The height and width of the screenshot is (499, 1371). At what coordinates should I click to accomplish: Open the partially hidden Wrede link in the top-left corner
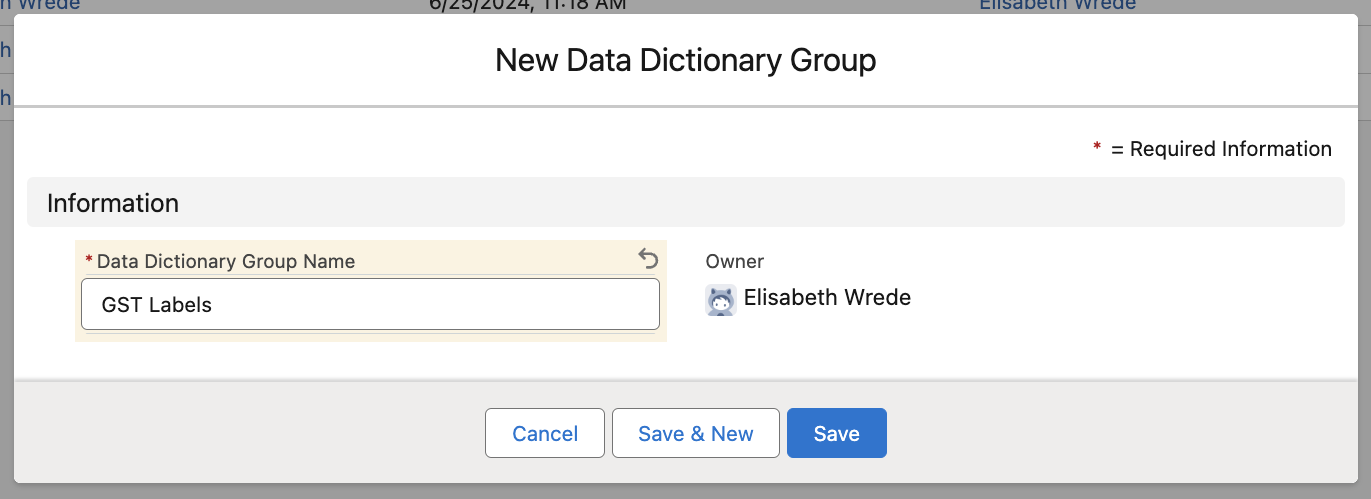[x=40, y=5]
